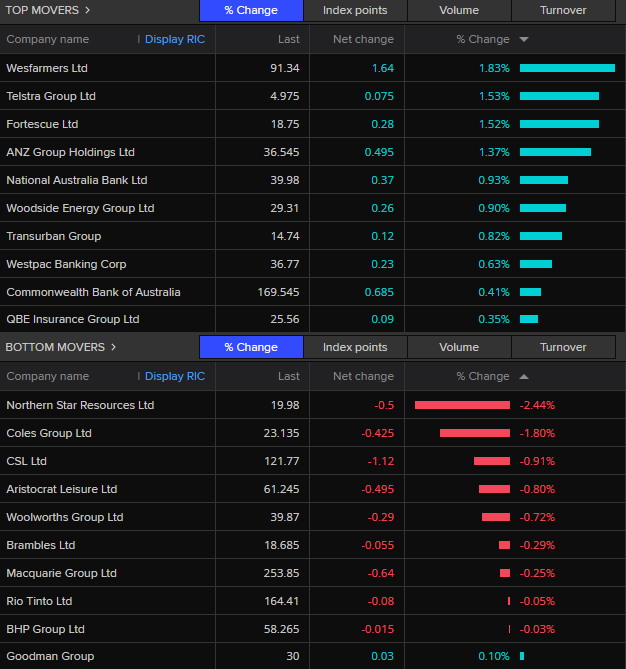The width and height of the screenshot is (626, 669).
Task: Open Northern Star Resources Ltd name
Action: pyautogui.click(x=80, y=405)
